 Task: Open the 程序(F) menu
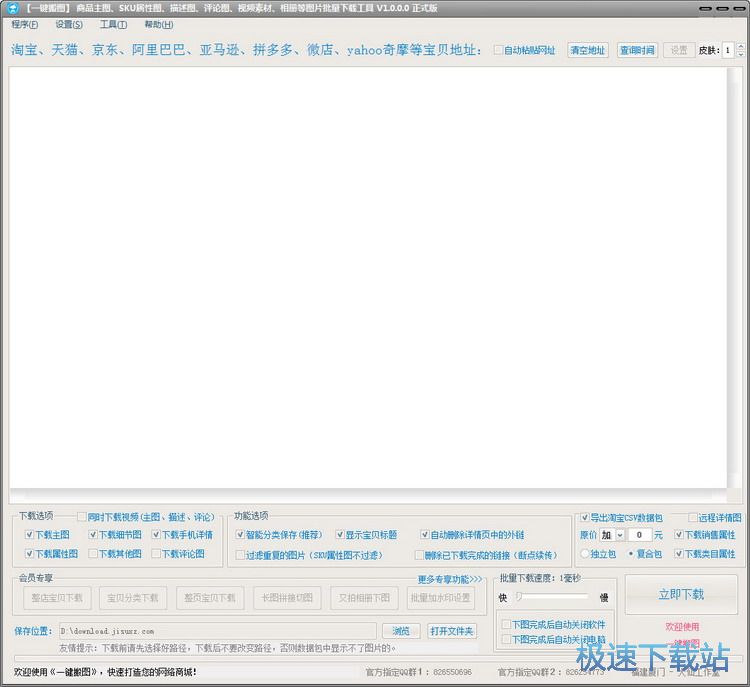[25, 25]
